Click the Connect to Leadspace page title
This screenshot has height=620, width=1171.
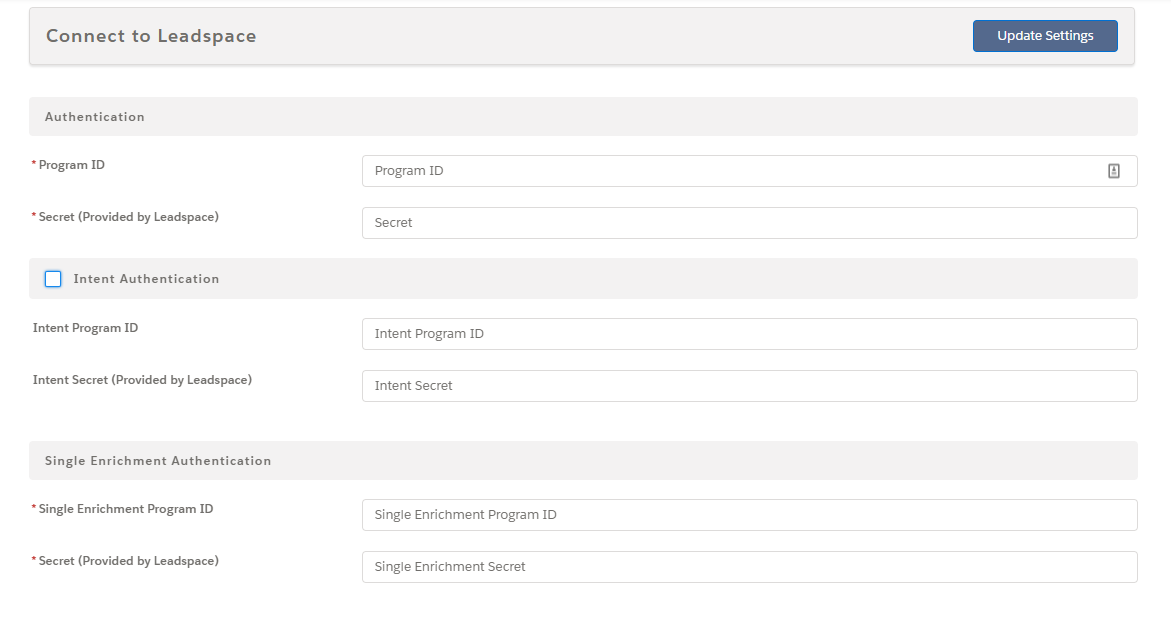151,36
